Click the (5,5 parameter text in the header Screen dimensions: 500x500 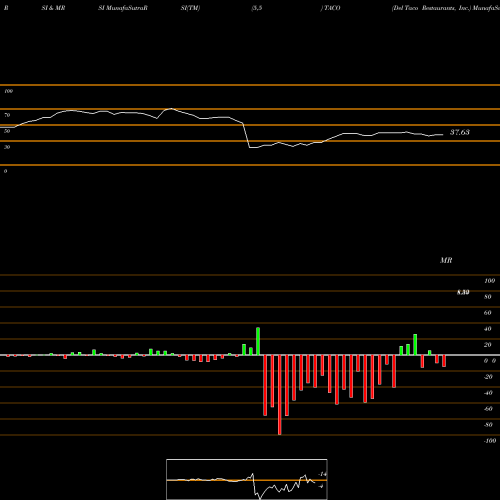tap(257, 8)
